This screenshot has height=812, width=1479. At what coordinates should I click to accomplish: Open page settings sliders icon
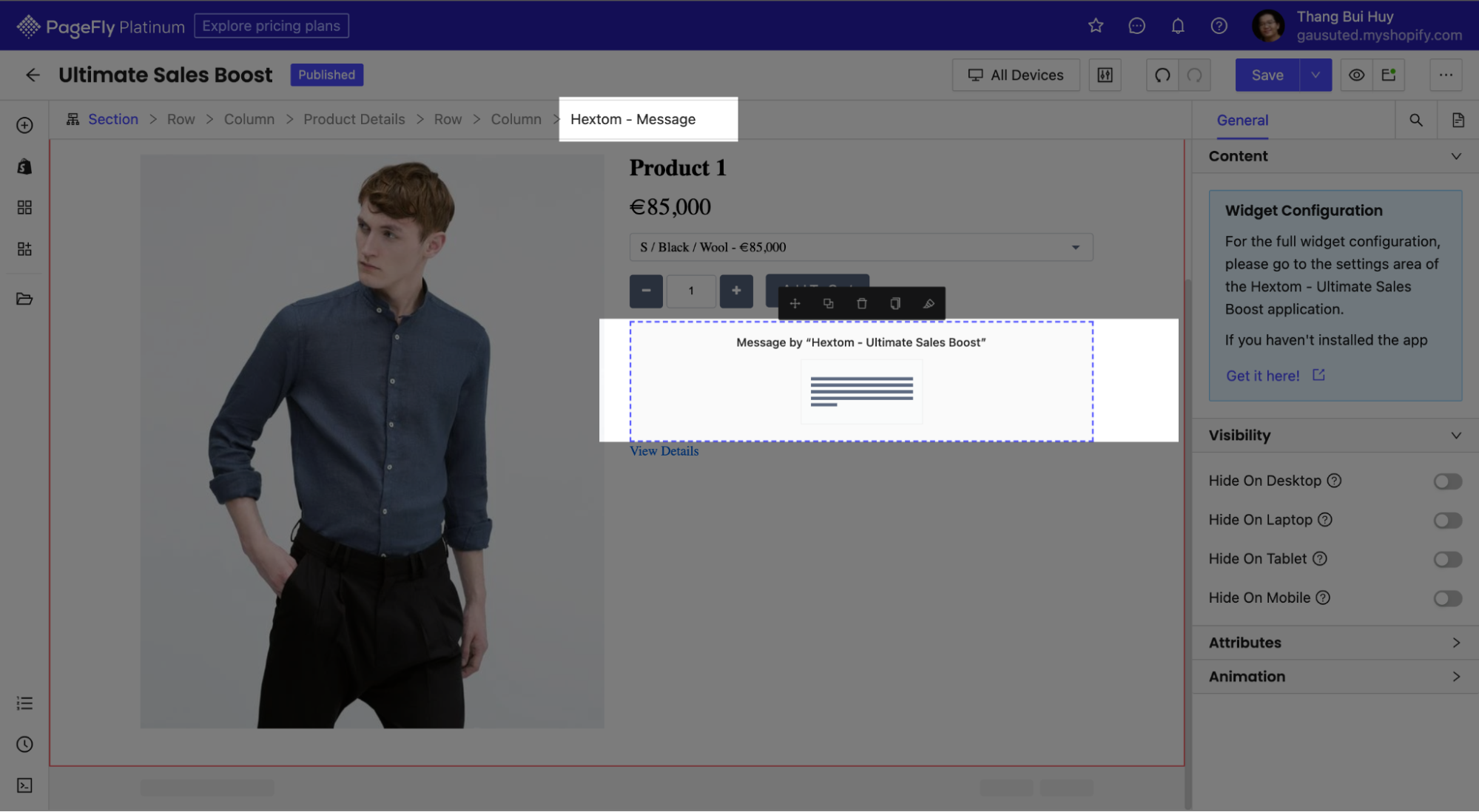point(1105,75)
